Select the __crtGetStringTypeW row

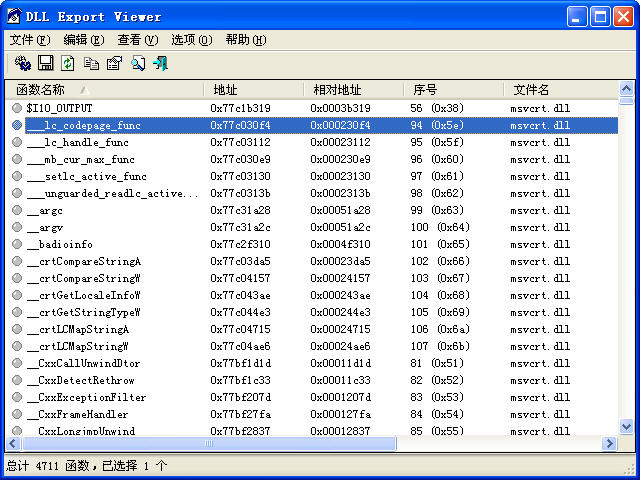pos(312,312)
